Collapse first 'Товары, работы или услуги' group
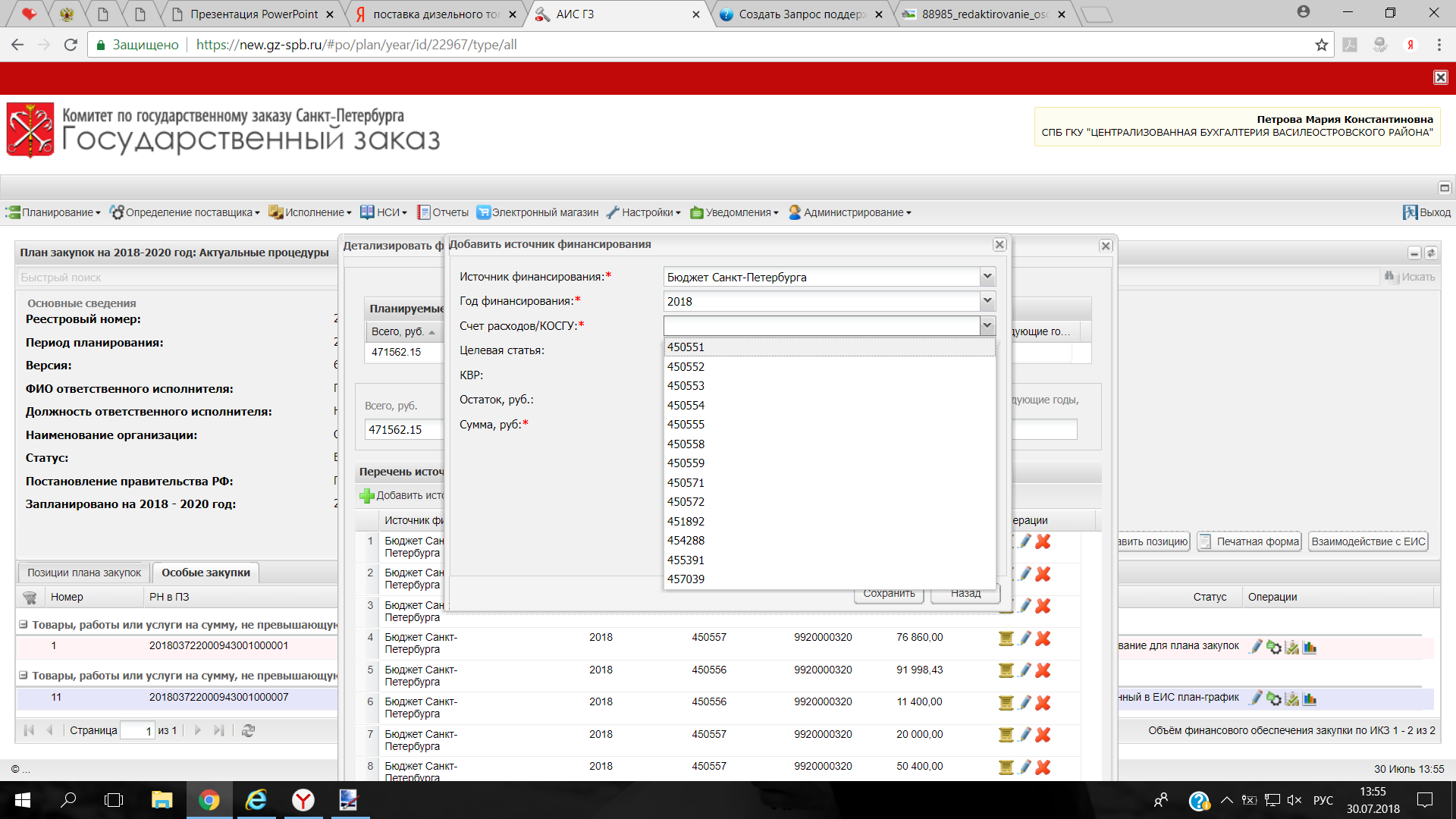Viewport: 1456px width, 819px height. (x=24, y=625)
